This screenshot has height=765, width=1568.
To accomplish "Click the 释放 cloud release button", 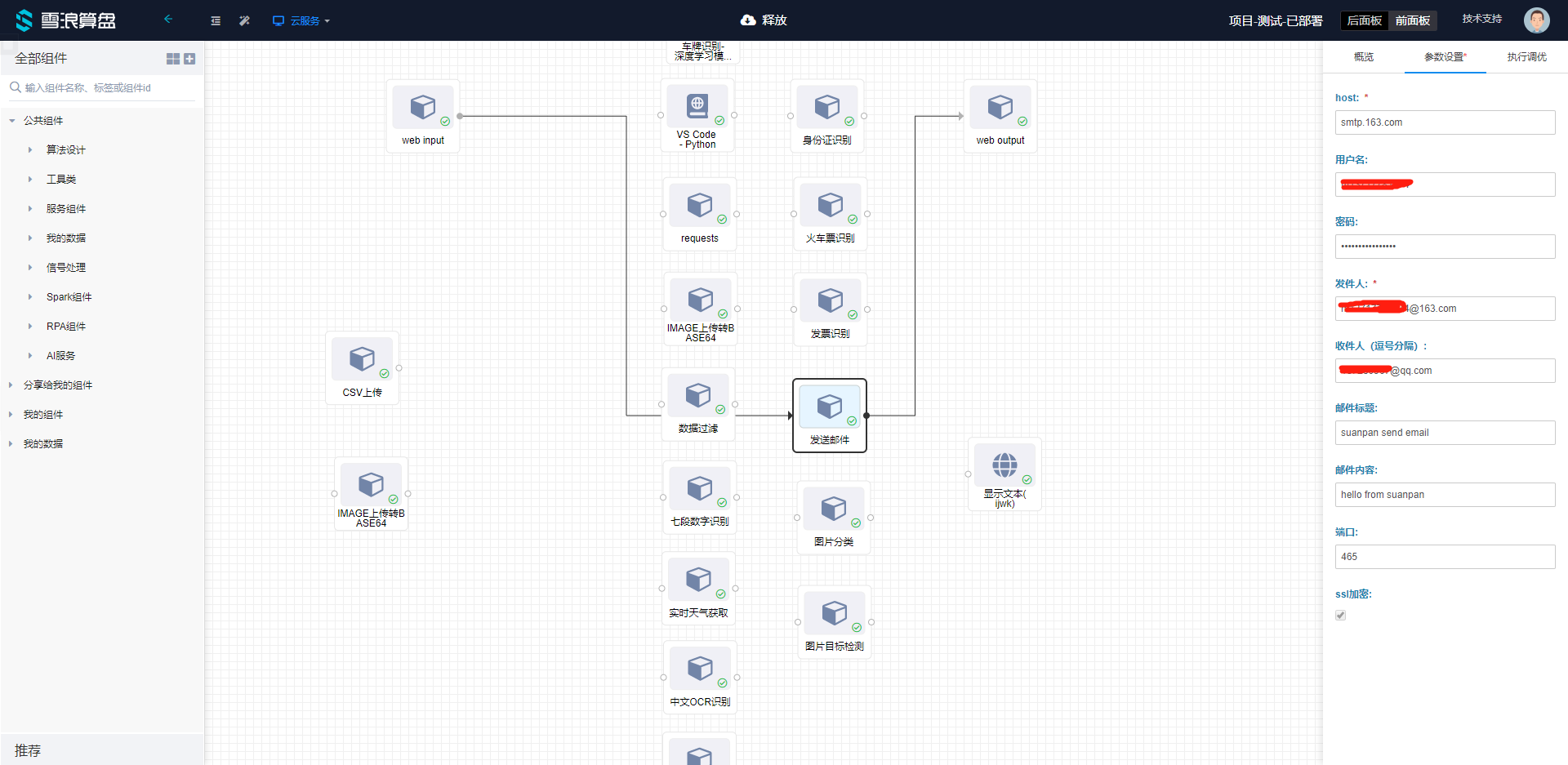I will click(764, 20).
